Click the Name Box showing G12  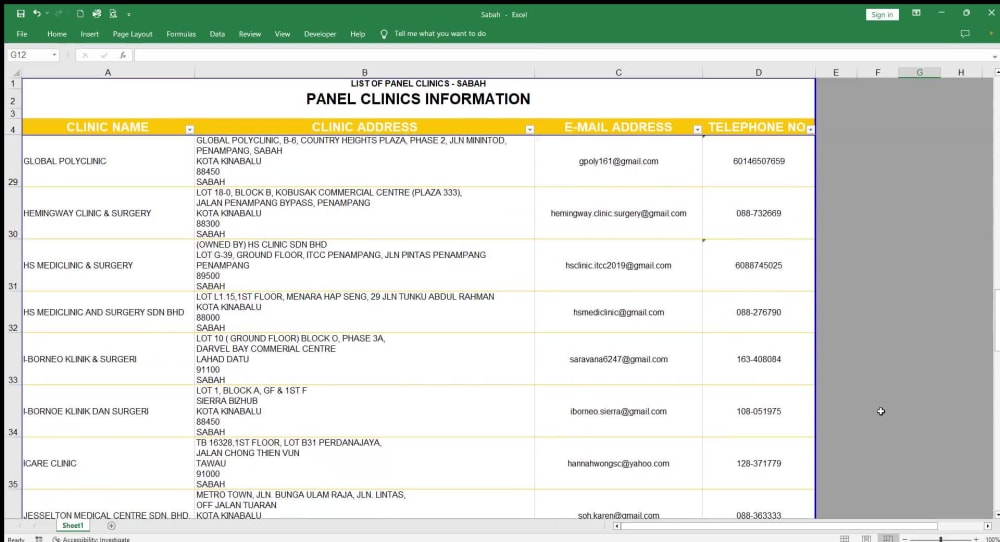(x=29, y=55)
